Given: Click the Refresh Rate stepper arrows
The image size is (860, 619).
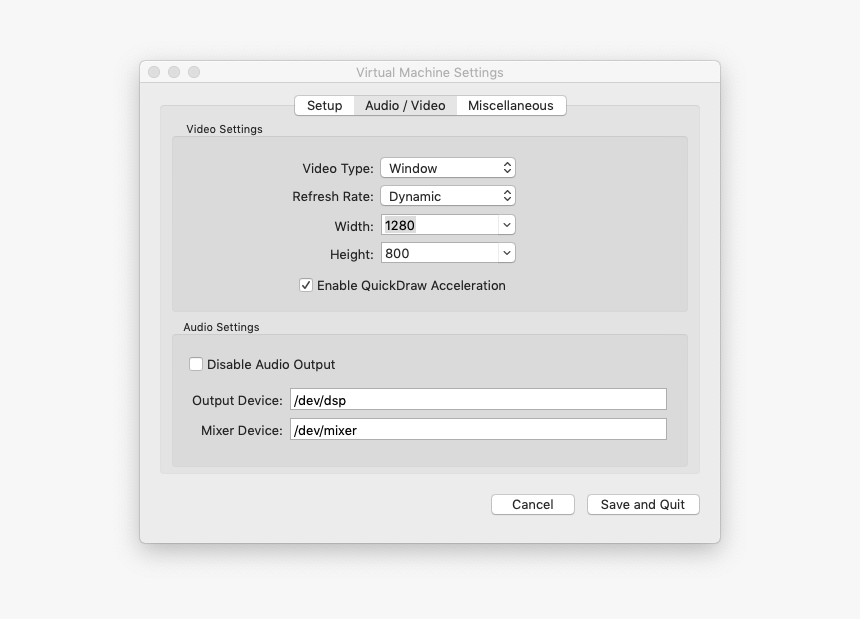Looking at the screenshot, I should (505, 196).
